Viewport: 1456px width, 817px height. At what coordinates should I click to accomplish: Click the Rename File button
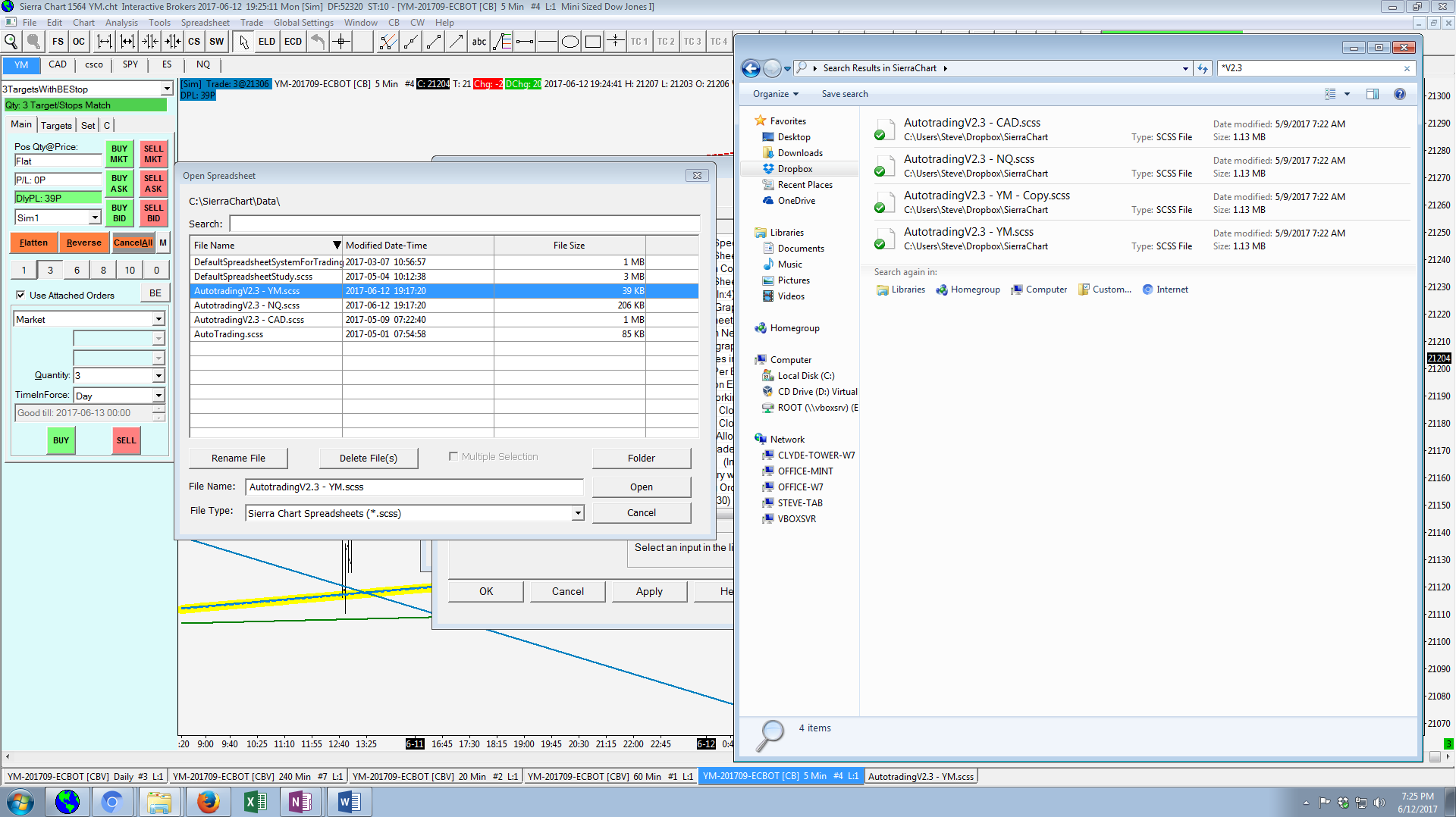coord(238,458)
